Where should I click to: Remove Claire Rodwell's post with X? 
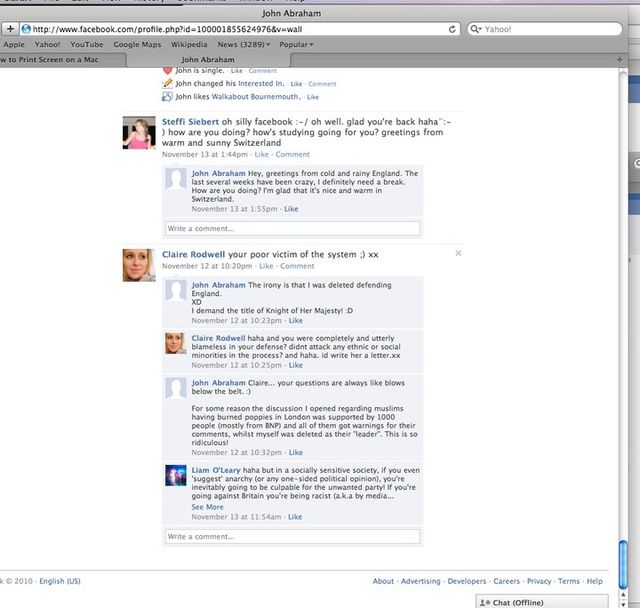click(x=458, y=253)
